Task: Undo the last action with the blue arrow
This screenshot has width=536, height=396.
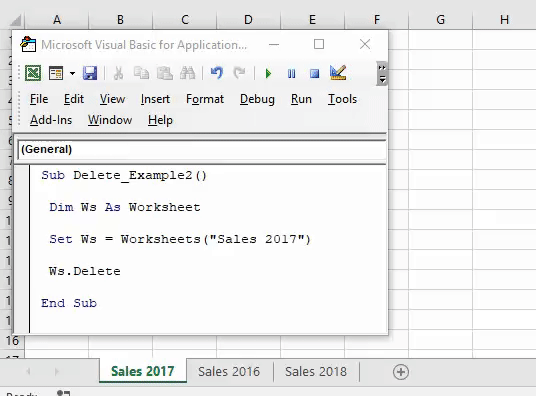Action: (x=217, y=73)
